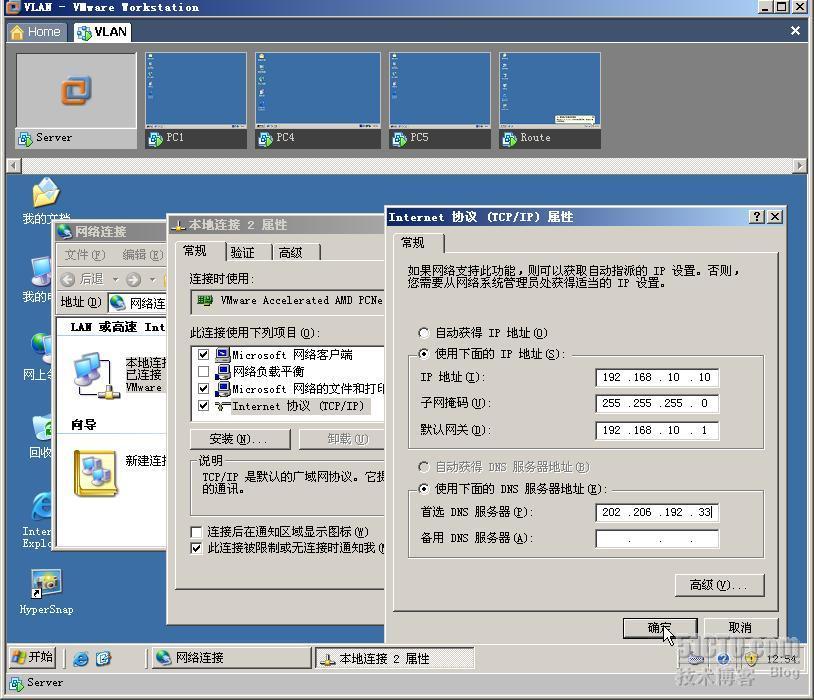Toggle Microsoft network client checkbox
Image resolution: width=814 pixels, height=700 pixels.
tap(204, 355)
